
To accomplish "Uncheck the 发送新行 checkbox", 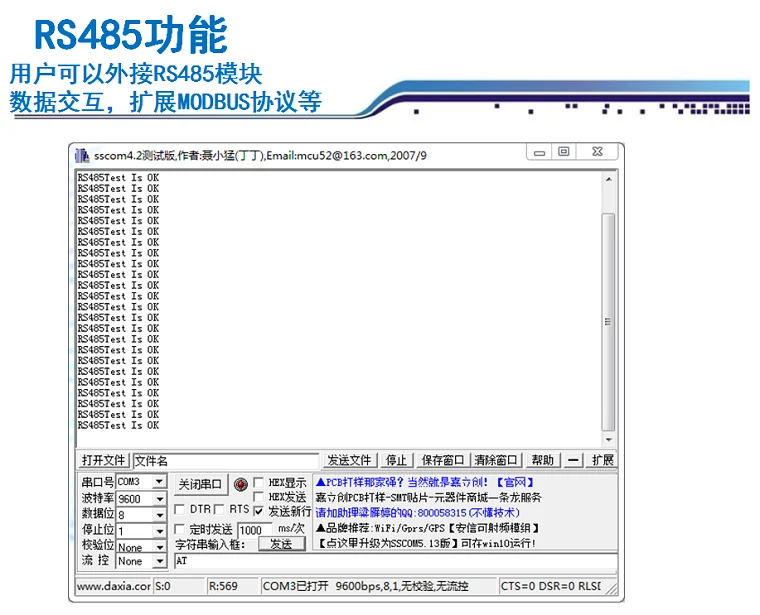I will 259,511.
